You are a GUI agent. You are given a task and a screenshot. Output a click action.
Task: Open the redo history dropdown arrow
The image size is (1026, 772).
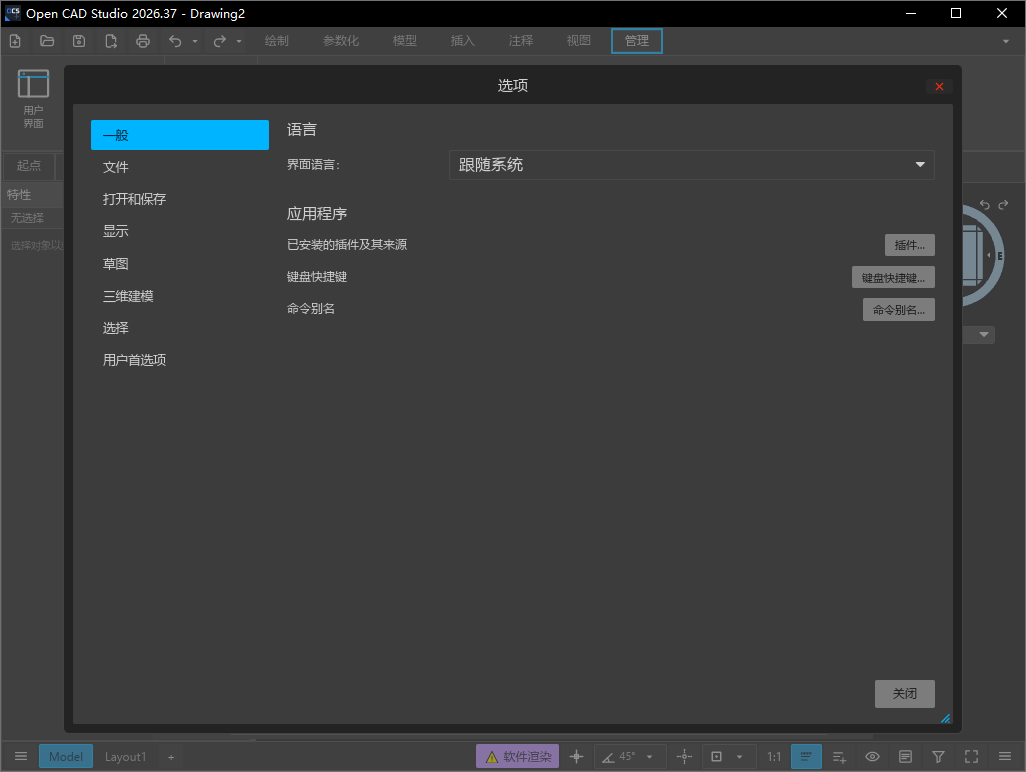tap(239, 41)
